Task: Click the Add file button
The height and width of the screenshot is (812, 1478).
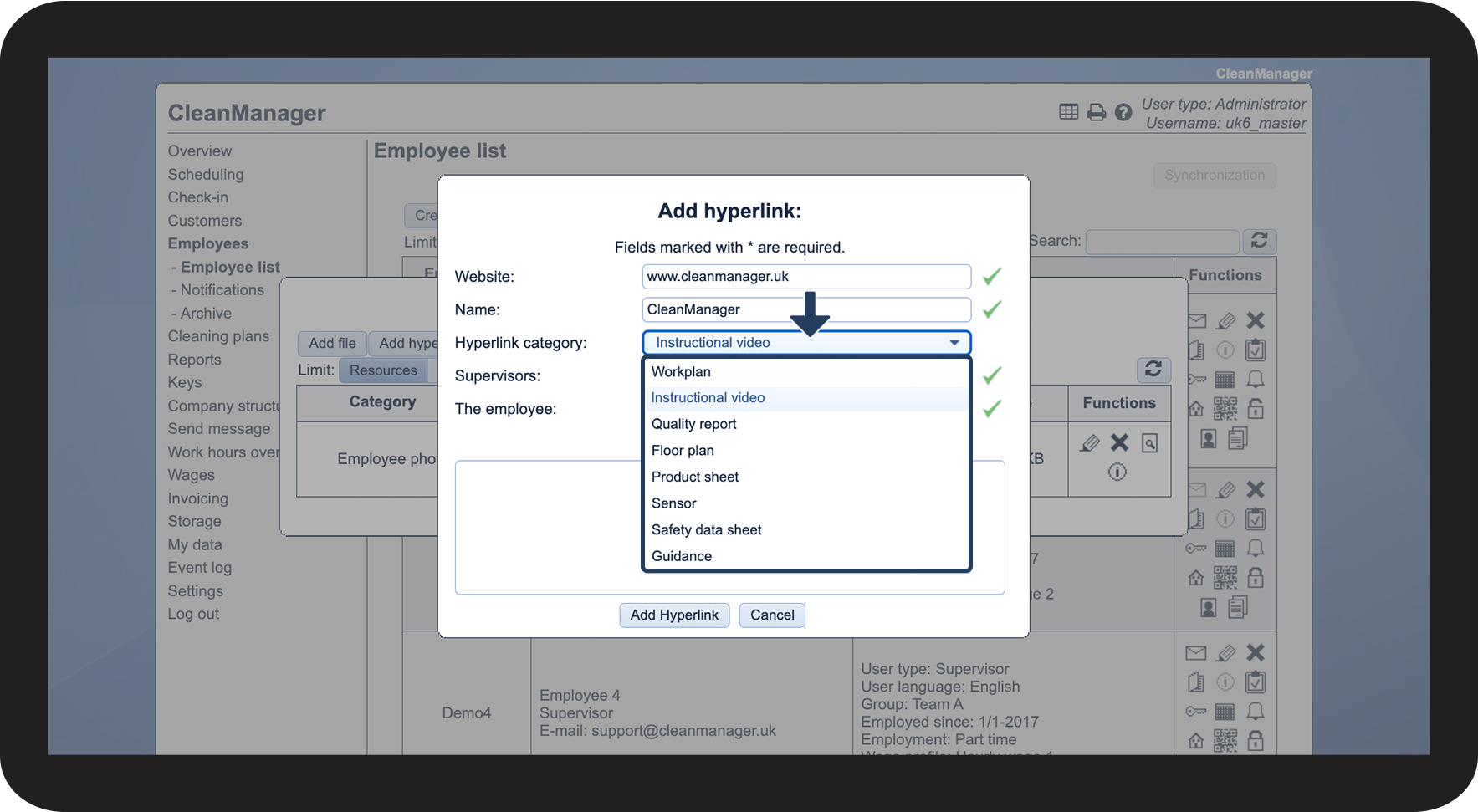Action: pos(332,343)
